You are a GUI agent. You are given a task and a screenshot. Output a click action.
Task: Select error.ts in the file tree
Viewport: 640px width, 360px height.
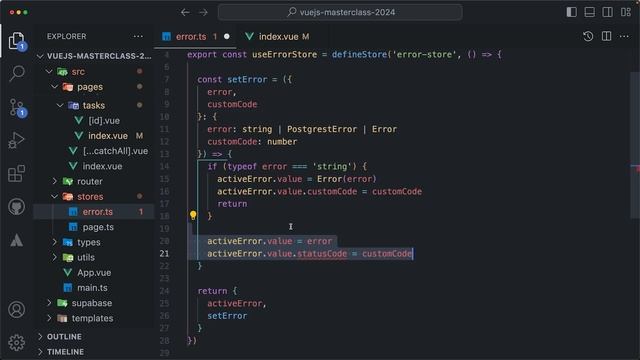[93, 212]
